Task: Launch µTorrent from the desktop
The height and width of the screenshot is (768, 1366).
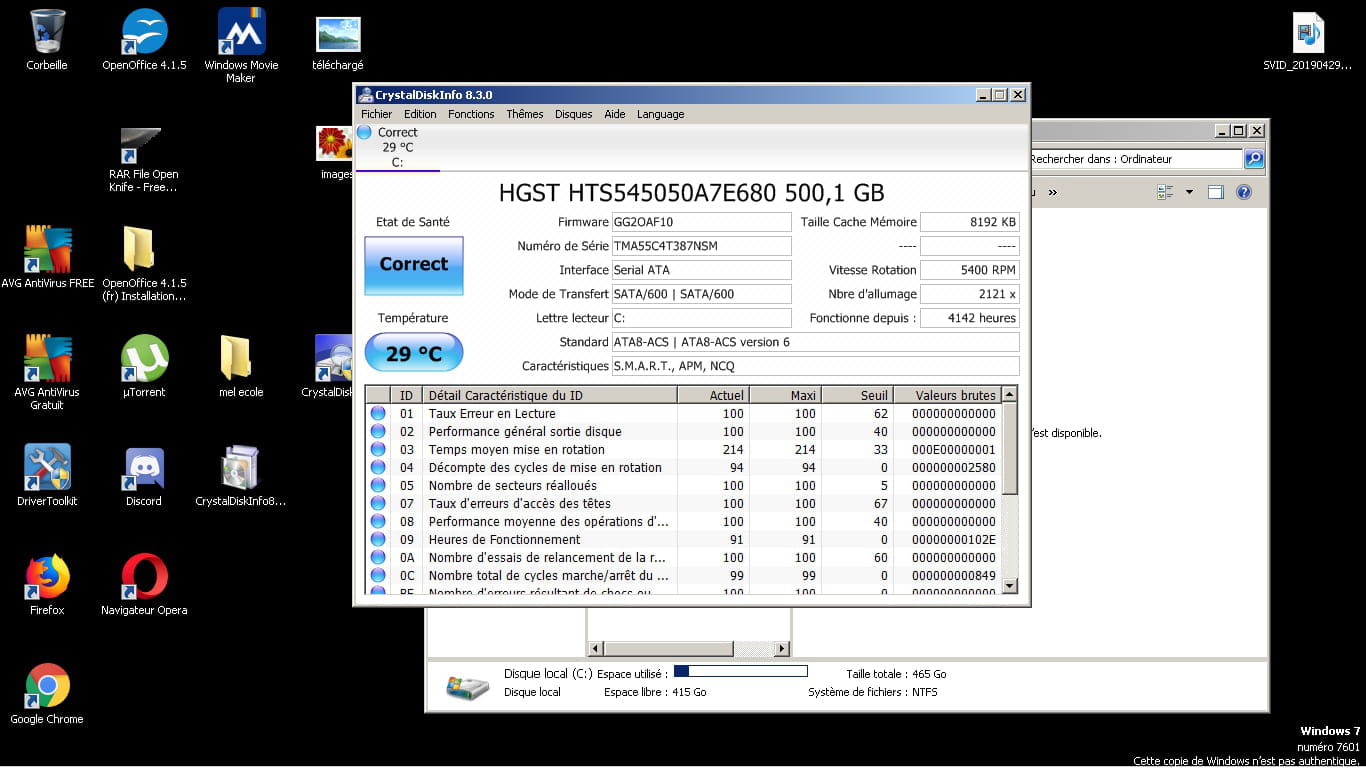Action: click(x=144, y=360)
